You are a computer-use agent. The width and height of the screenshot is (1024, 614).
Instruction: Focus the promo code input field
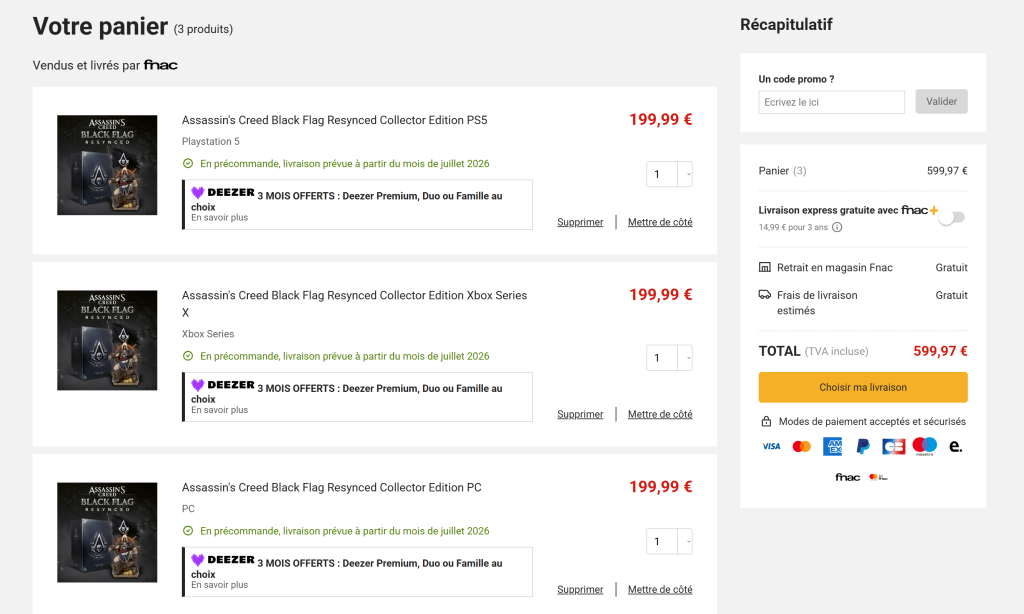tap(831, 102)
